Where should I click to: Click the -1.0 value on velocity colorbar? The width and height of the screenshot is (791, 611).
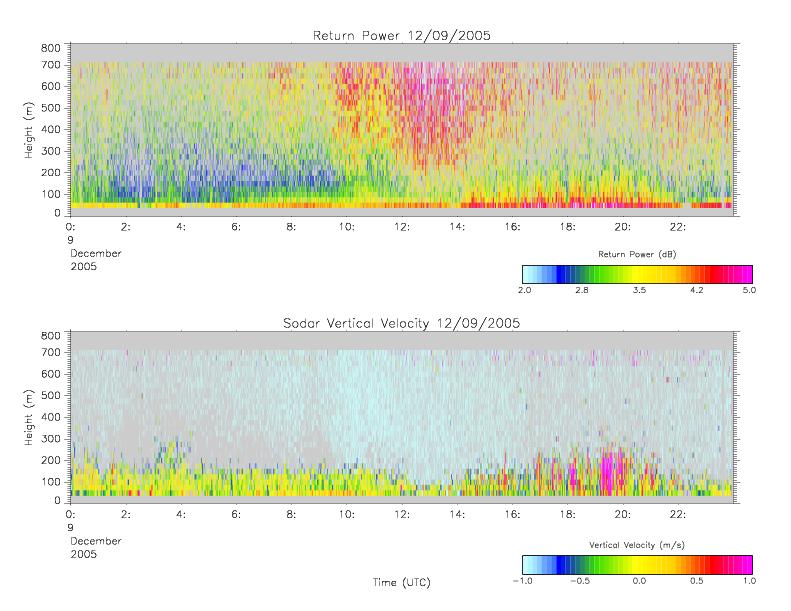(523, 581)
